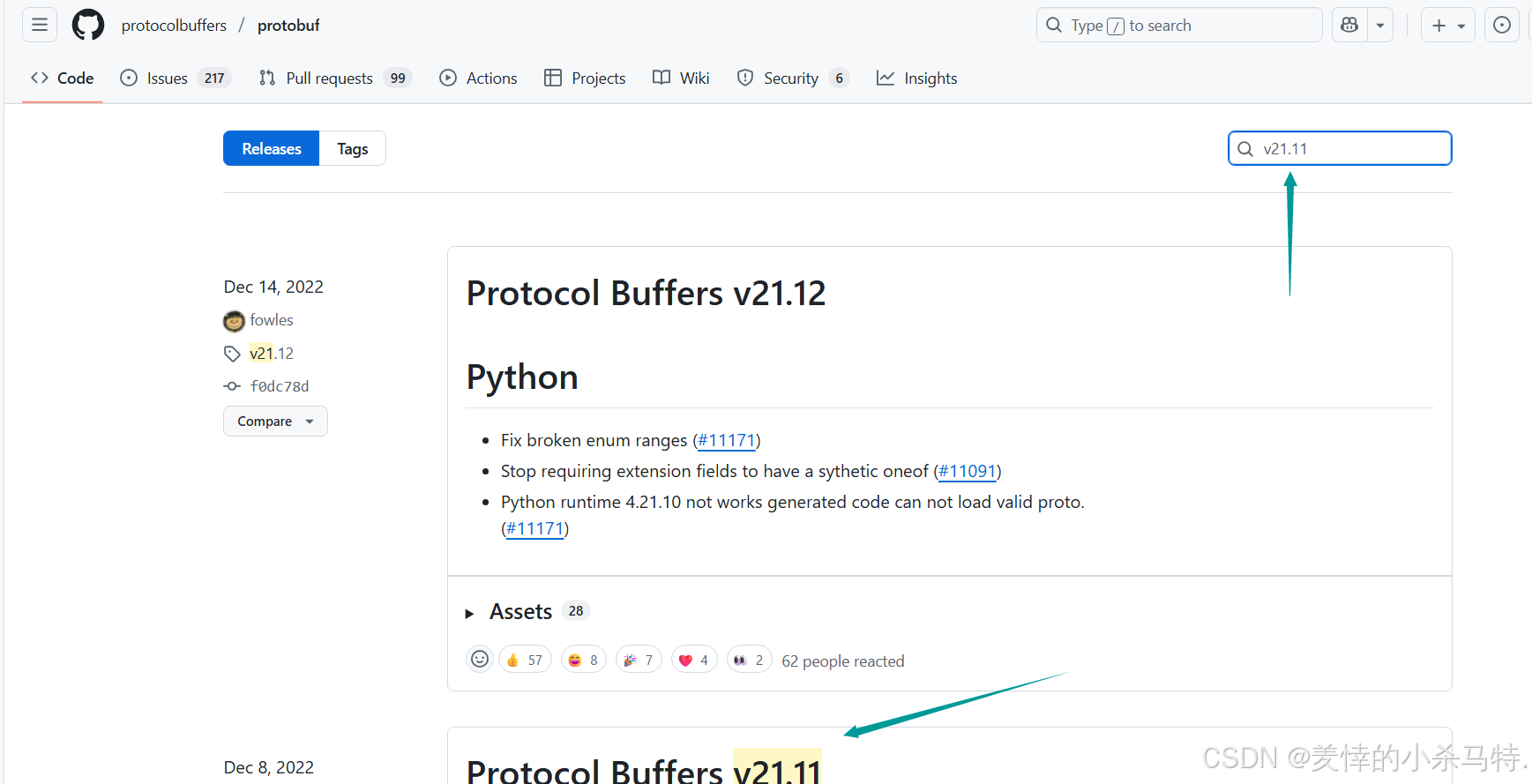Open the Insights tab

(916, 78)
